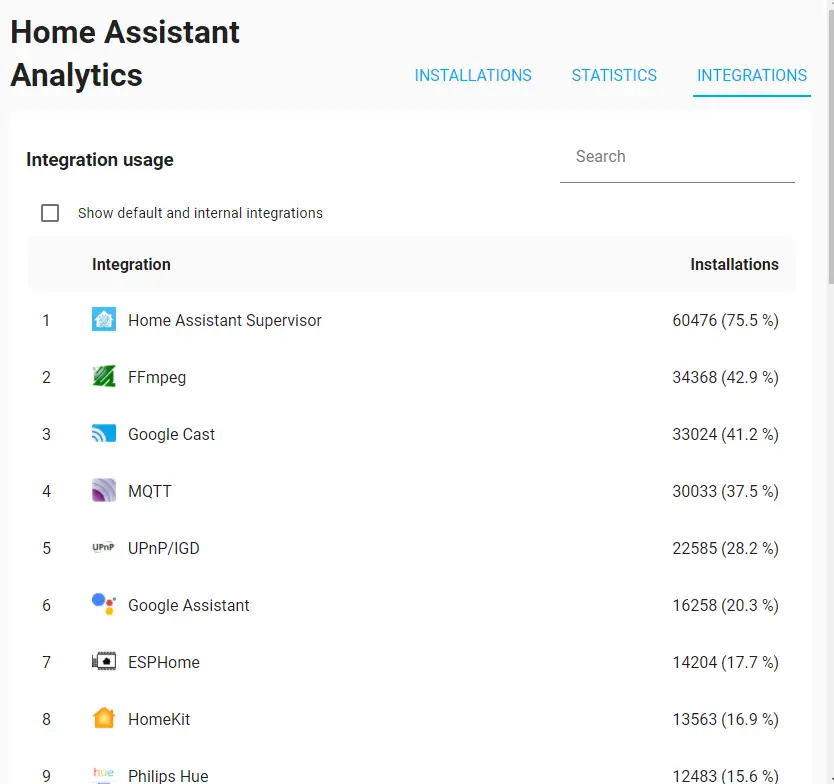
Task: Click the orange HomeKit house icon
Action: [104, 718]
